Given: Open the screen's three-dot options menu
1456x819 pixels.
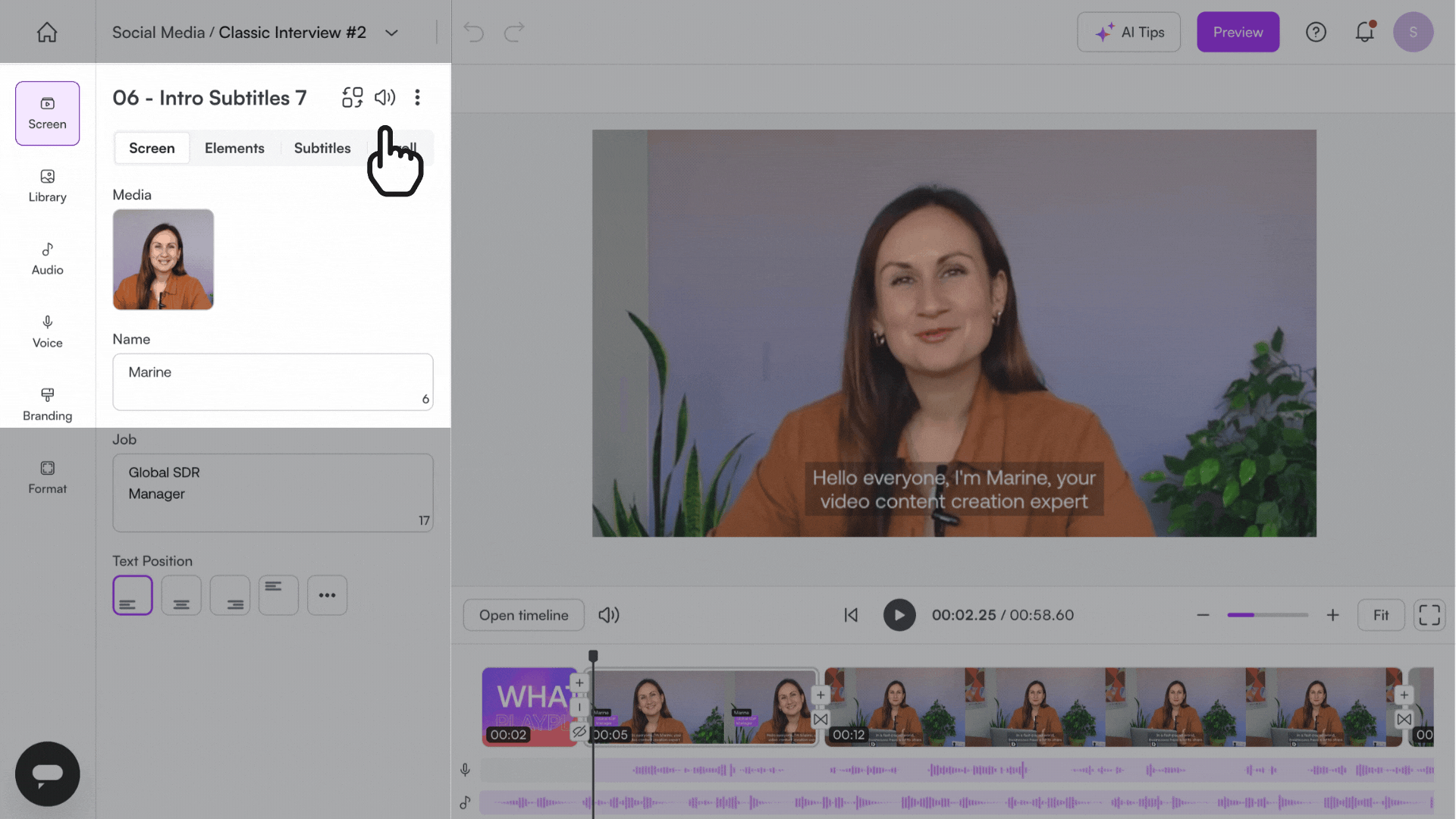Looking at the screenshot, I should tap(417, 97).
